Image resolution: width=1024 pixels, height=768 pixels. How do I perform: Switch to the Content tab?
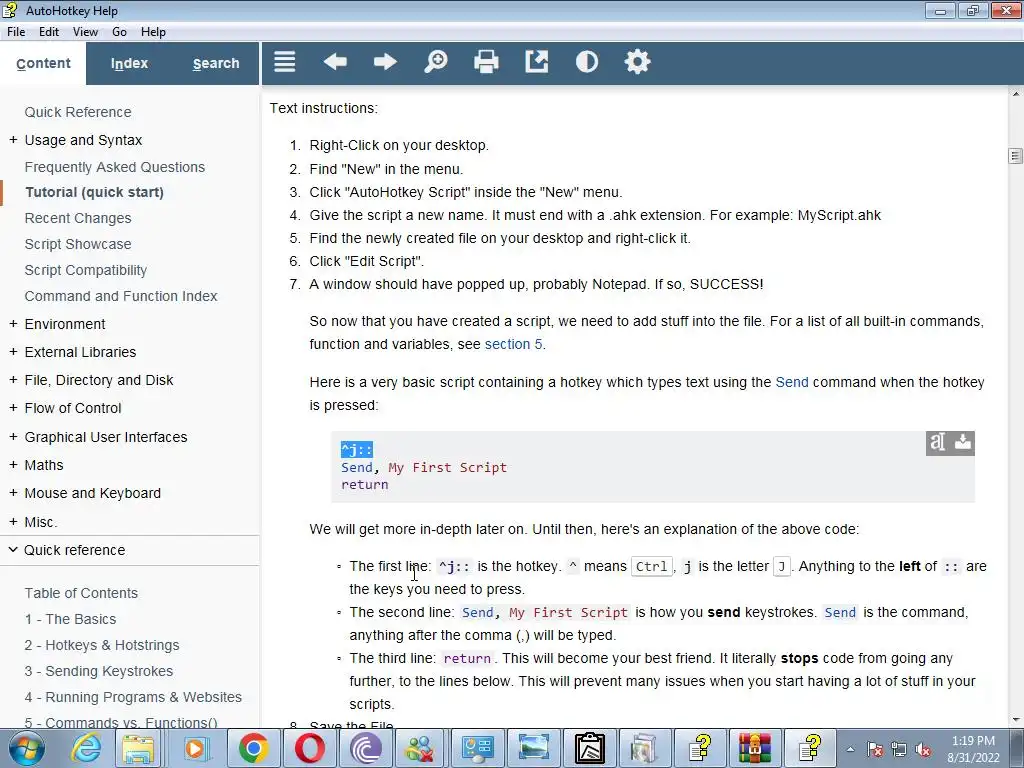click(x=43, y=63)
